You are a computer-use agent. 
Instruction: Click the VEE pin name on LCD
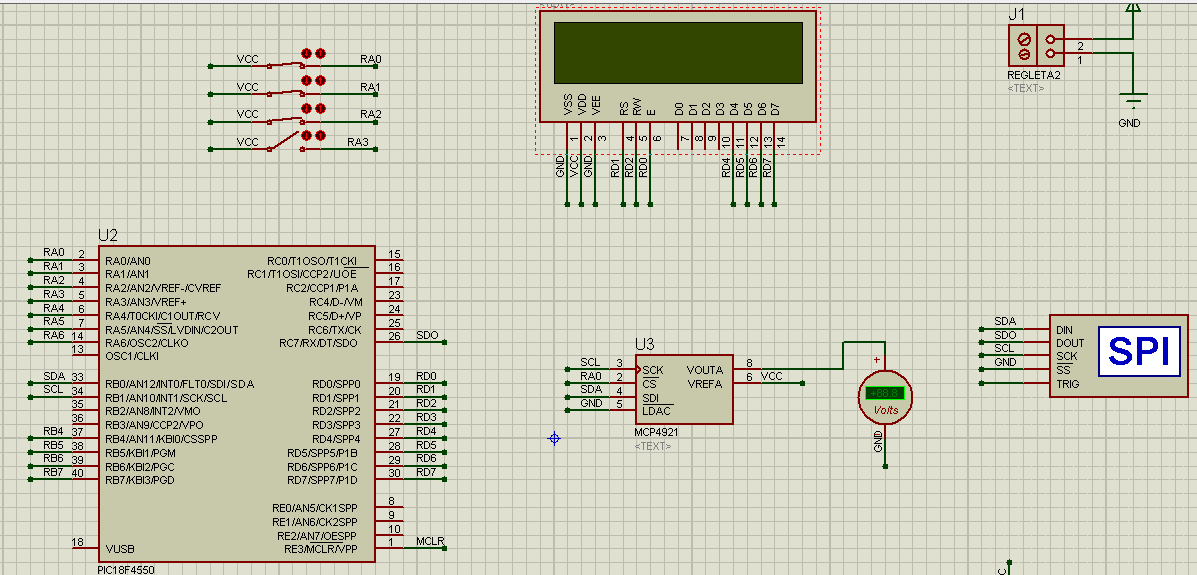point(596,105)
